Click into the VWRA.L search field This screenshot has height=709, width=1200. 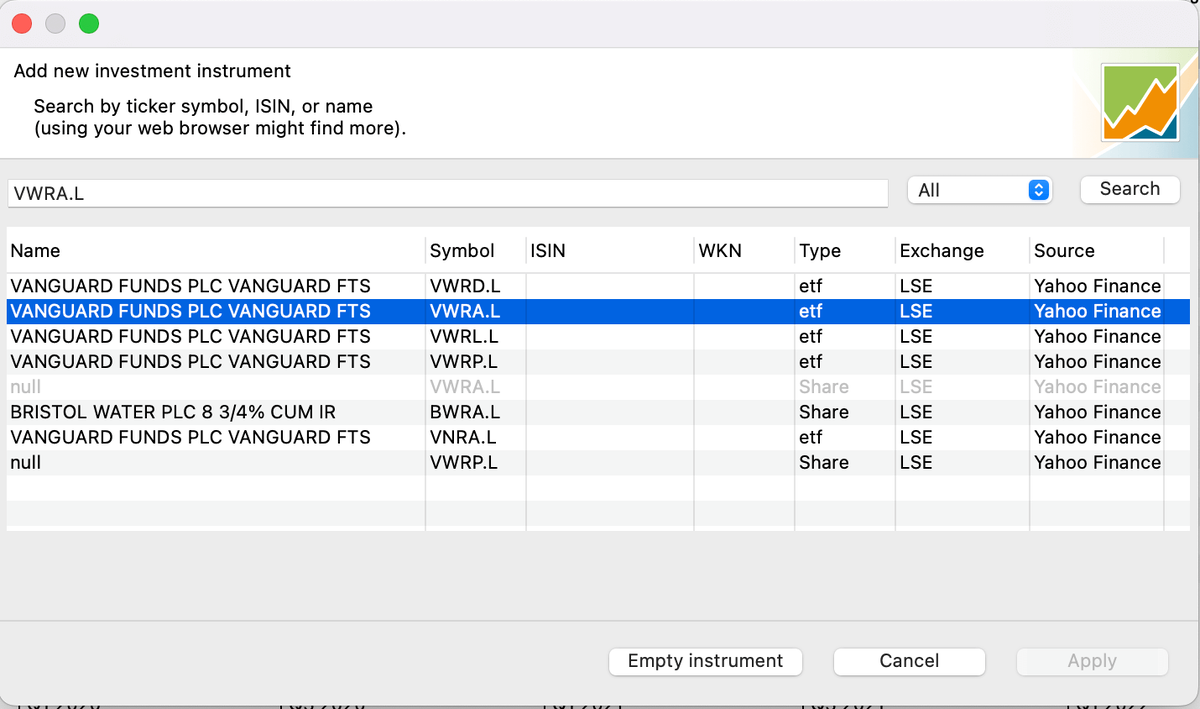448,193
